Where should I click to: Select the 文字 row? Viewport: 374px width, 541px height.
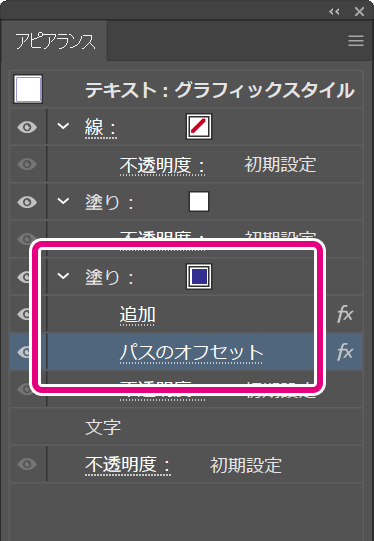[186, 427]
